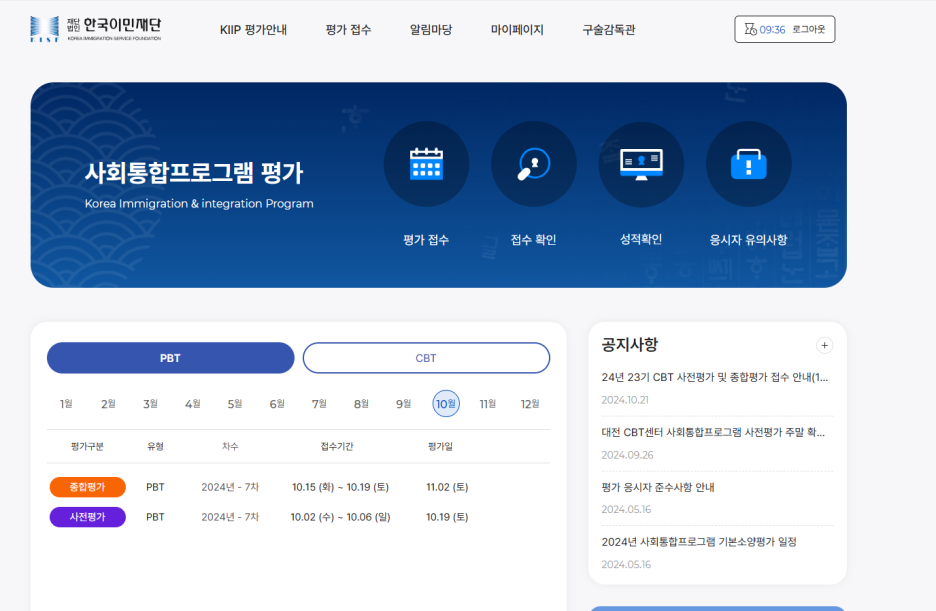Open notice 평가 응시자 준수사항 안내
936x611 pixels.
pyautogui.click(x=658, y=487)
